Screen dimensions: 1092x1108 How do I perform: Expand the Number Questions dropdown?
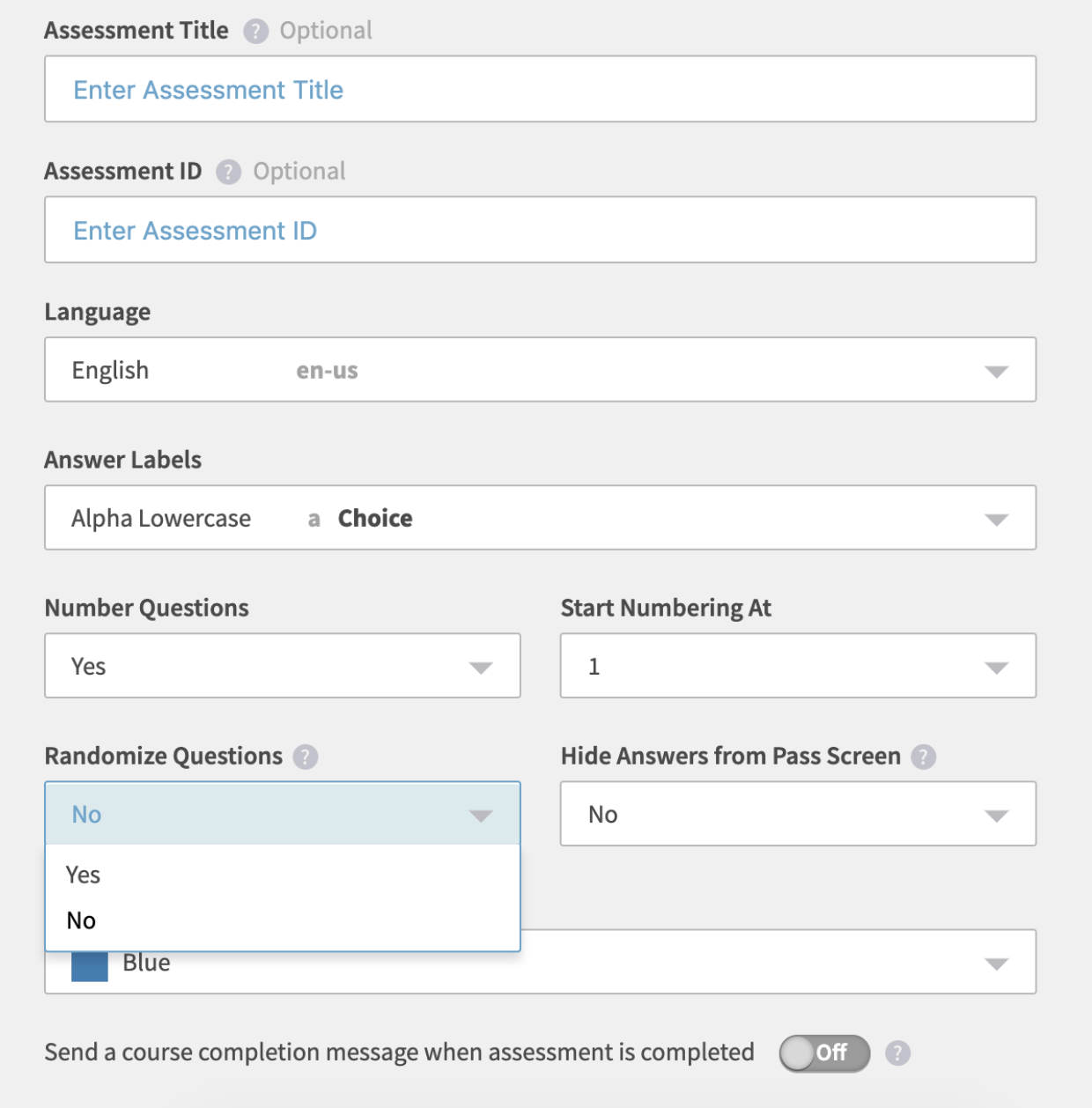click(x=283, y=666)
